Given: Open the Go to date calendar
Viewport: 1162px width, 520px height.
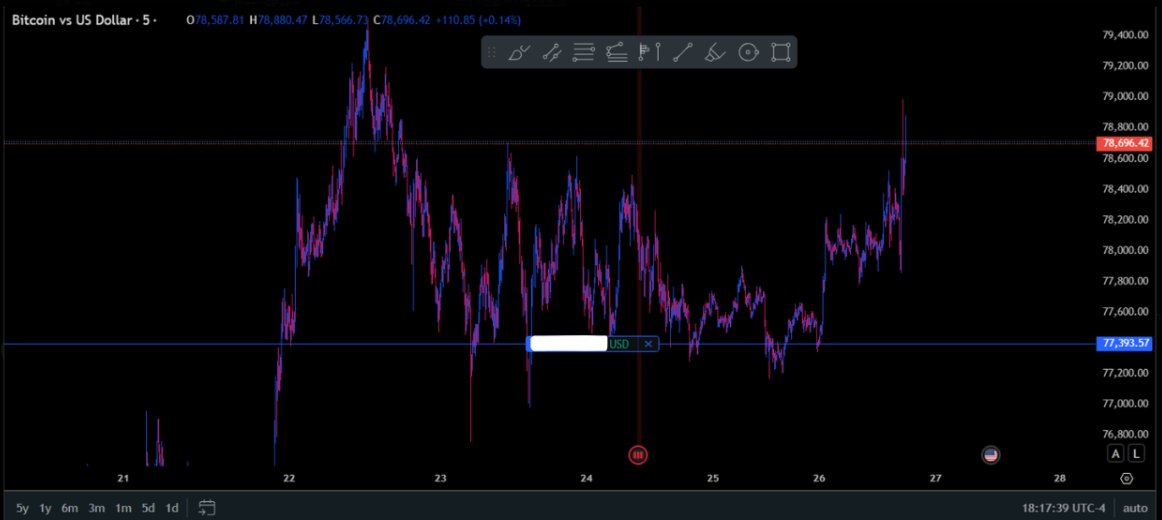Looking at the screenshot, I should point(207,508).
